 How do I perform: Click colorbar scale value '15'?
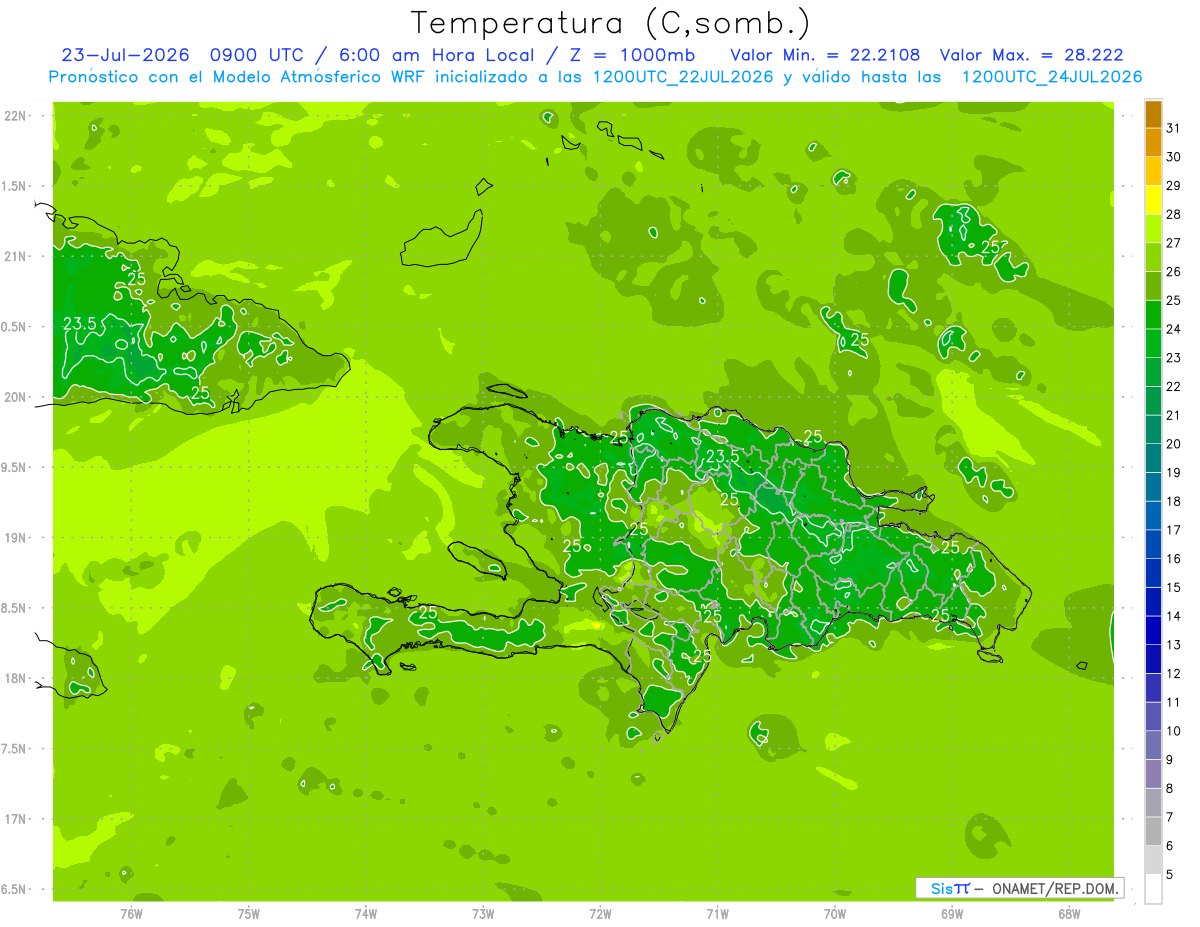coord(1173,587)
